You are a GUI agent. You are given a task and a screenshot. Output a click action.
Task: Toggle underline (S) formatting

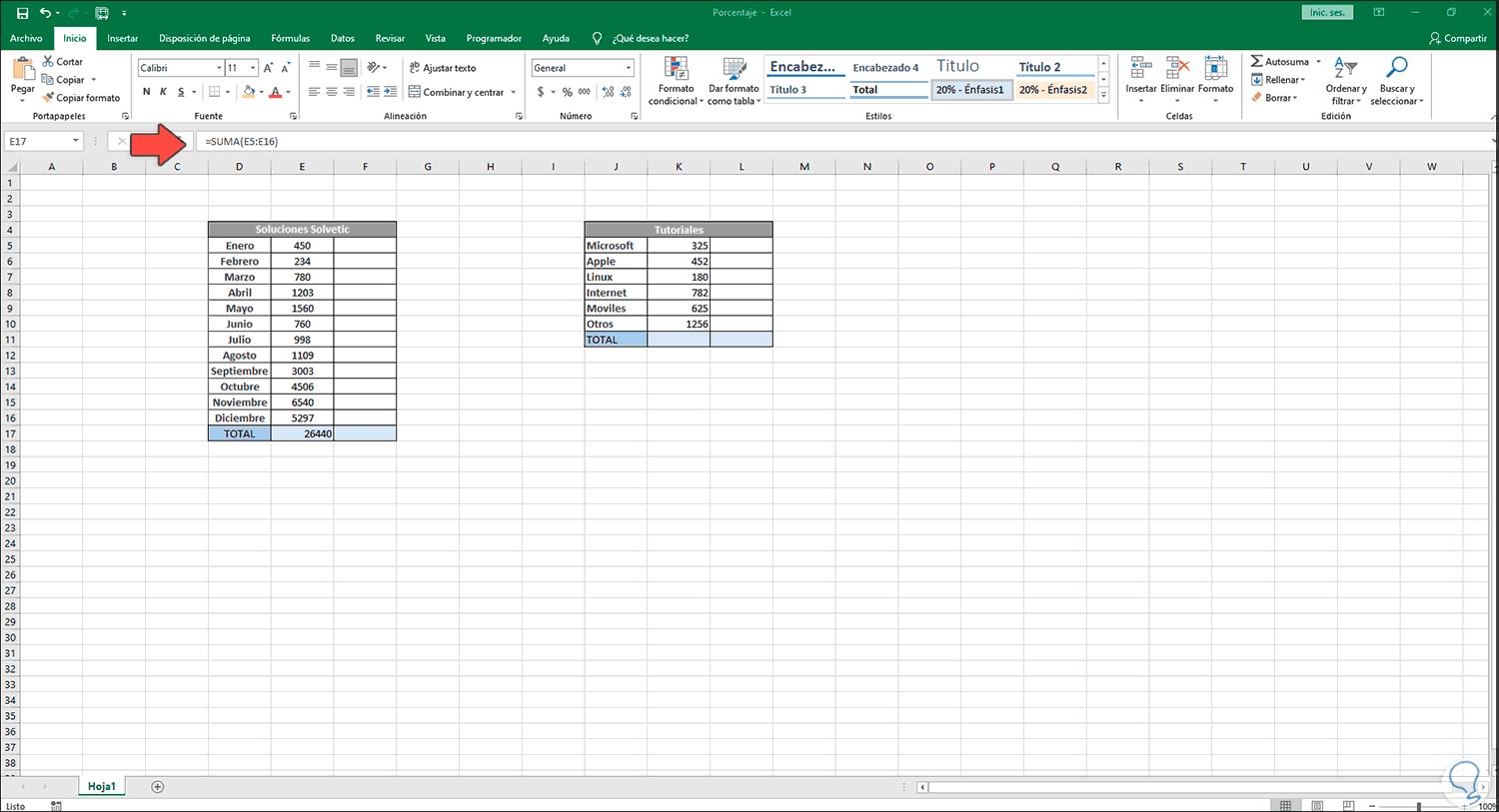point(181,92)
